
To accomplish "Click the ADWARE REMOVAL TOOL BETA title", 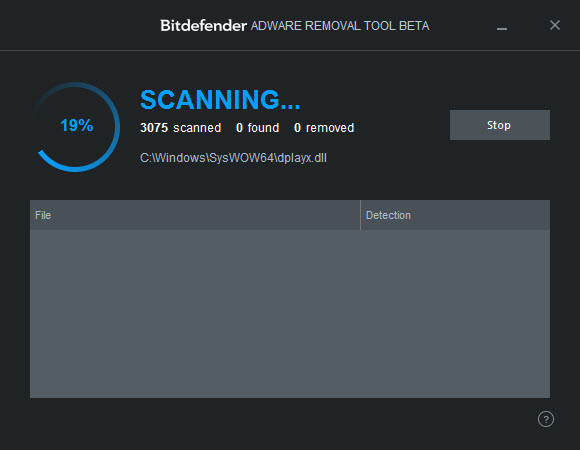I will point(340,26).
